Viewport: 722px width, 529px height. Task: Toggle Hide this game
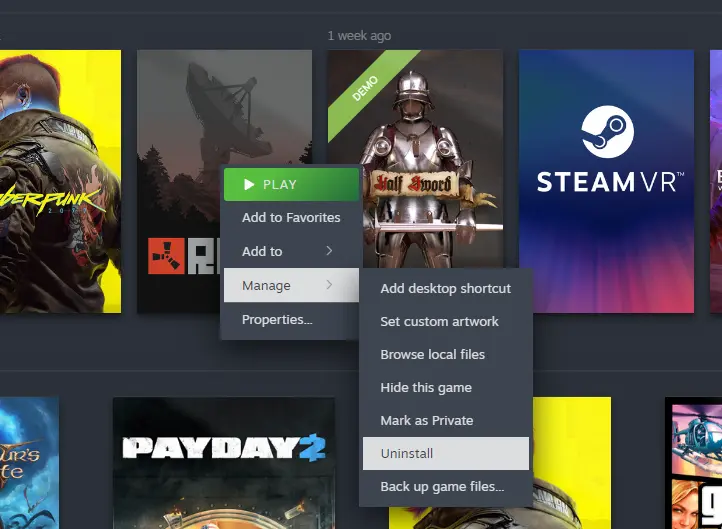click(426, 387)
